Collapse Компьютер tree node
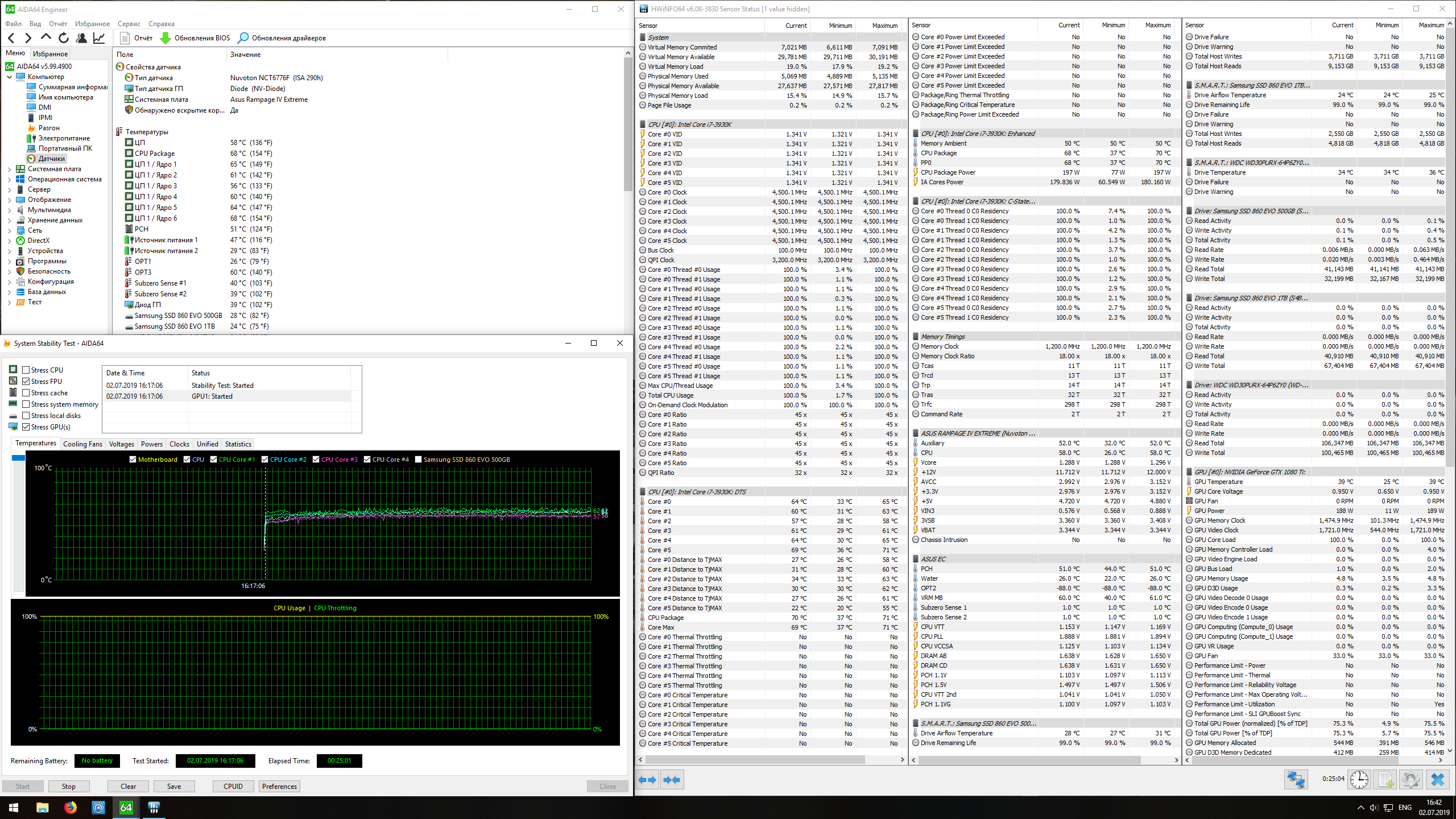The width and height of the screenshot is (1456, 819). (10, 77)
